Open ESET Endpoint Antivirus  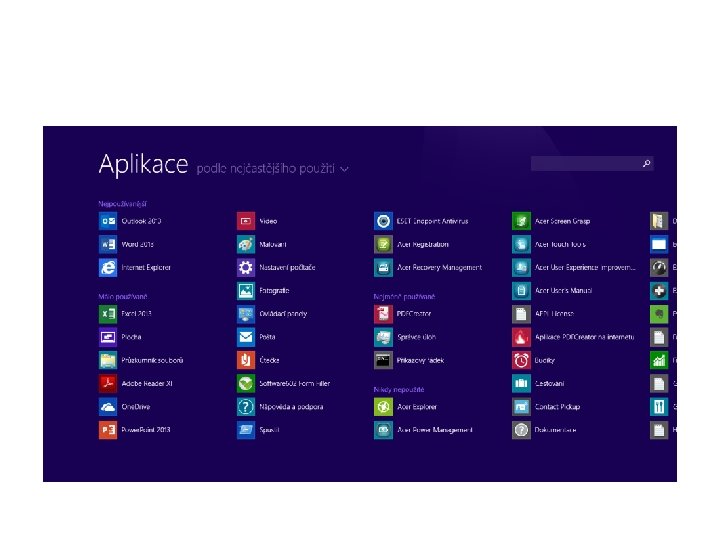tap(421, 221)
